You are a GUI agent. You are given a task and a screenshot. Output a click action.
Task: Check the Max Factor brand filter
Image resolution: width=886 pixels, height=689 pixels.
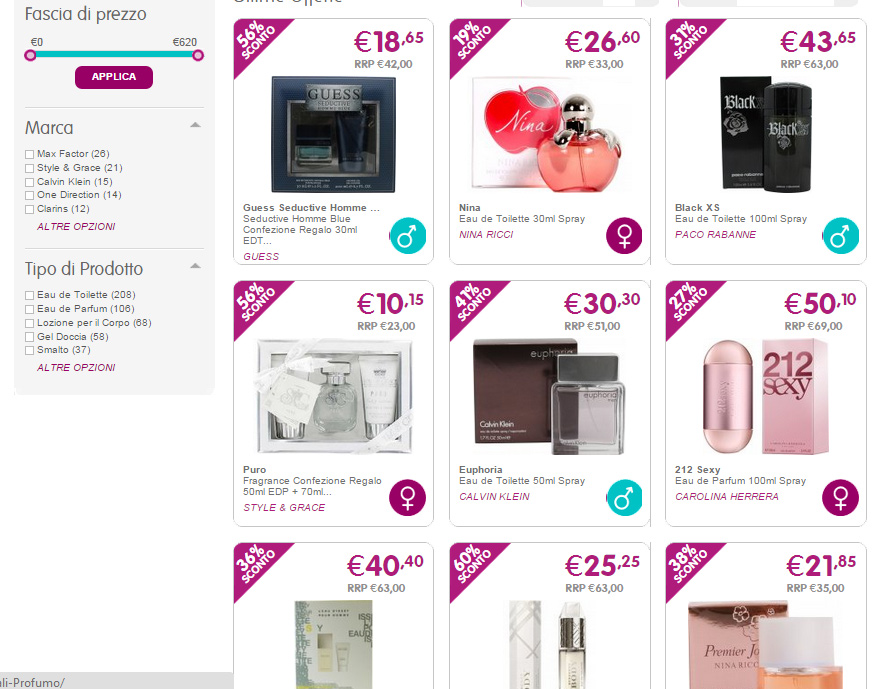pyautogui.click(x=29, y=154)
